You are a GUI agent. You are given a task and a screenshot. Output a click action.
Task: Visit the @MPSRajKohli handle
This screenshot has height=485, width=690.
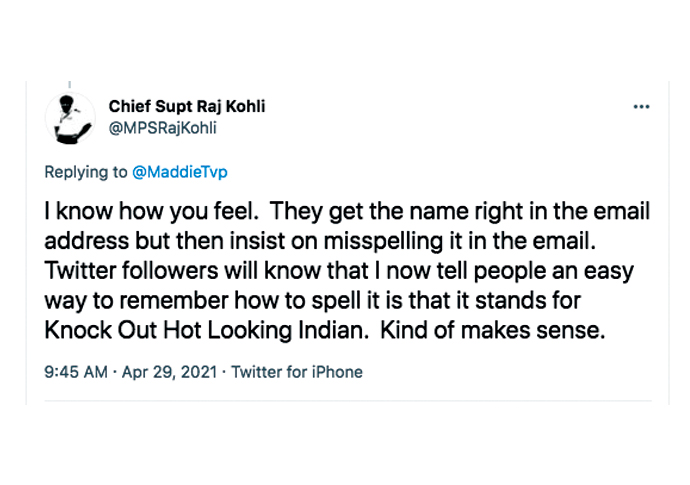click(163, 128)
